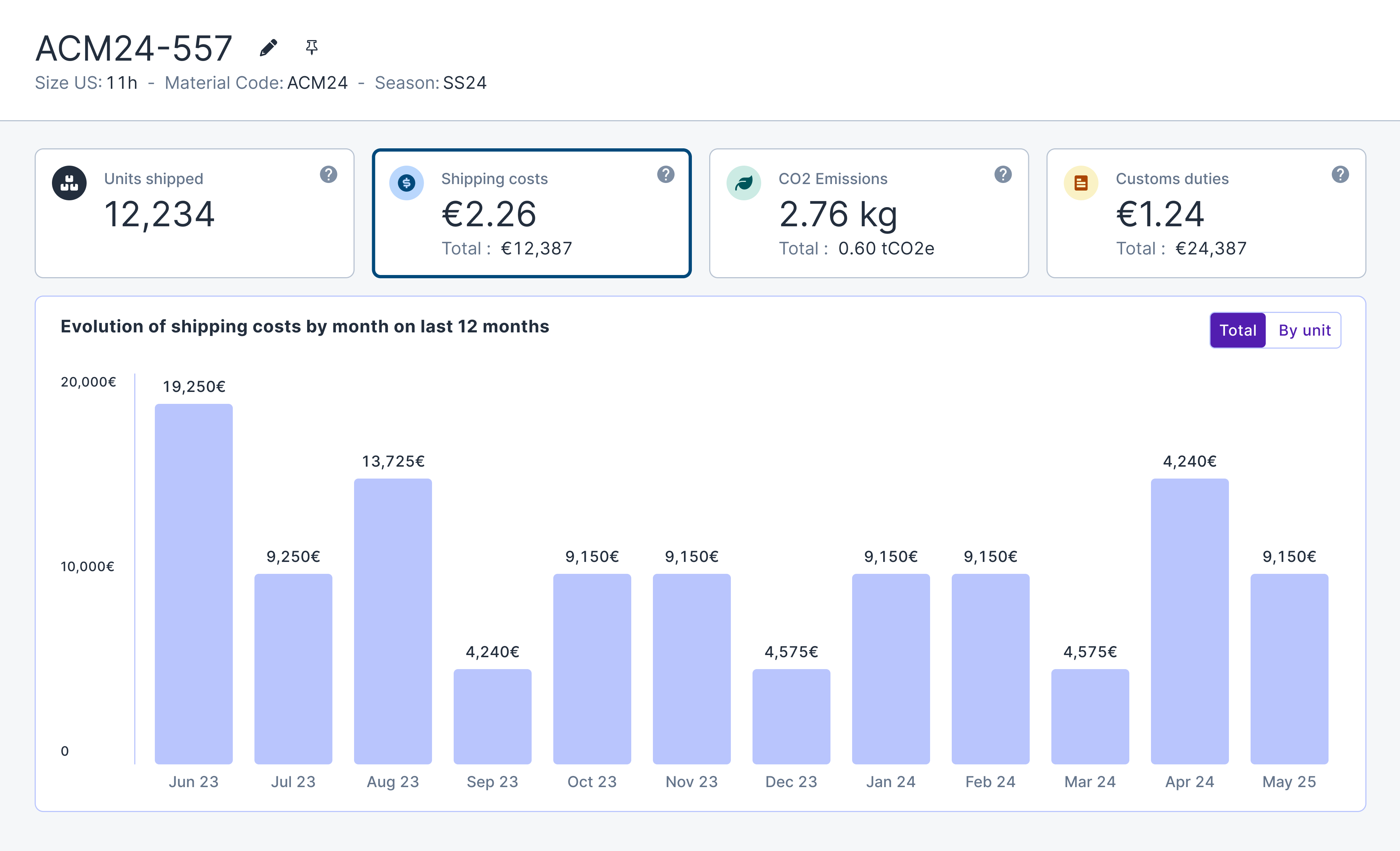1400x851 pixels.
Task: Click the dark boxes Units shipped icon
Action: (69, 183)
